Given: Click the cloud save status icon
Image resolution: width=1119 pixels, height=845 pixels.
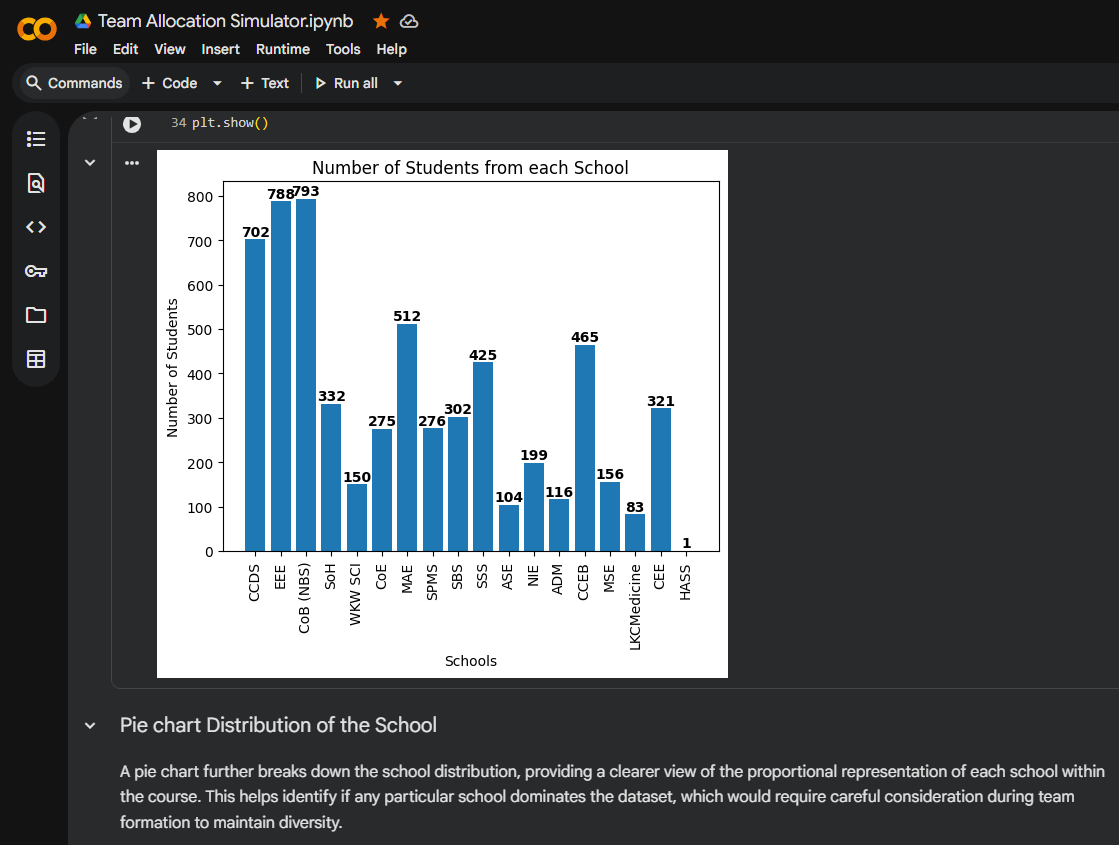Looking at the screenshot, I should 408,21.
